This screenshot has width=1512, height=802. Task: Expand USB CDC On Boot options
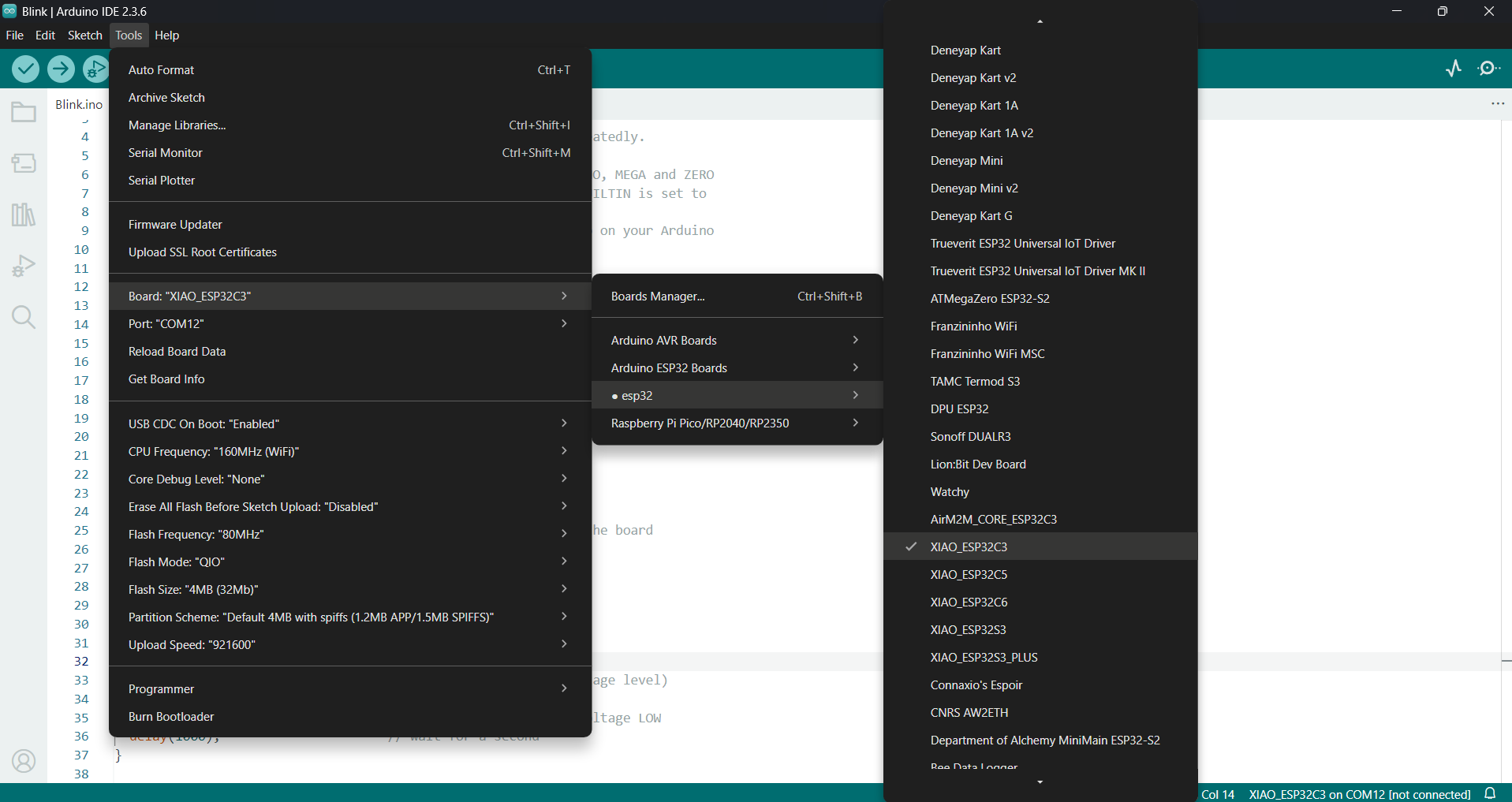[x=350, y=423]
